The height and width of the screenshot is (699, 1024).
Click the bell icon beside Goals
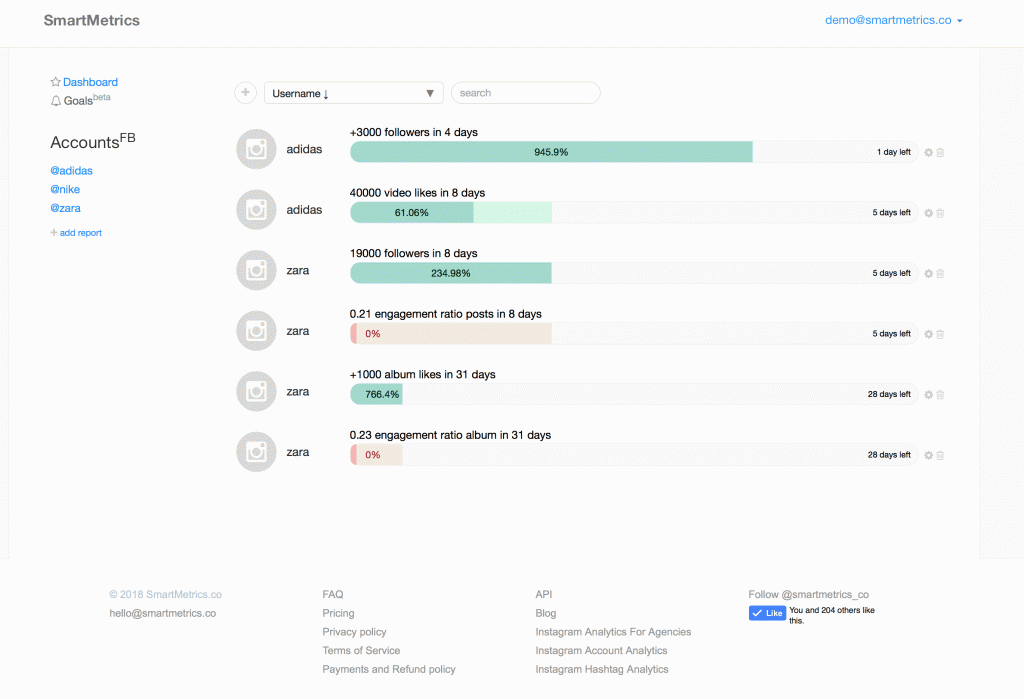click(x=56, y=101)
